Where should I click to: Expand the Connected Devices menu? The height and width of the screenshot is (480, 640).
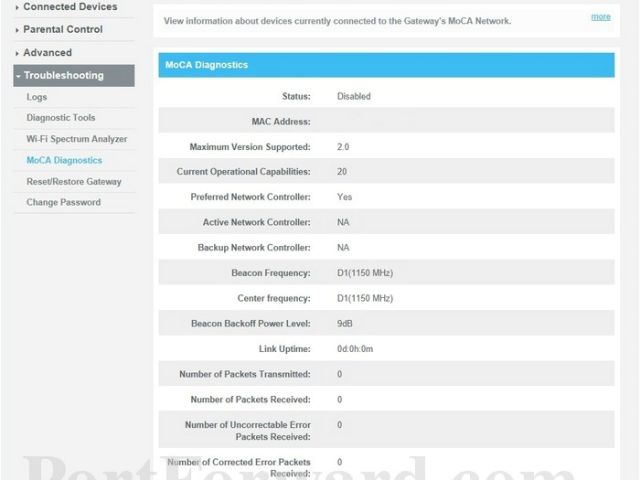click(x=70, y=7)
